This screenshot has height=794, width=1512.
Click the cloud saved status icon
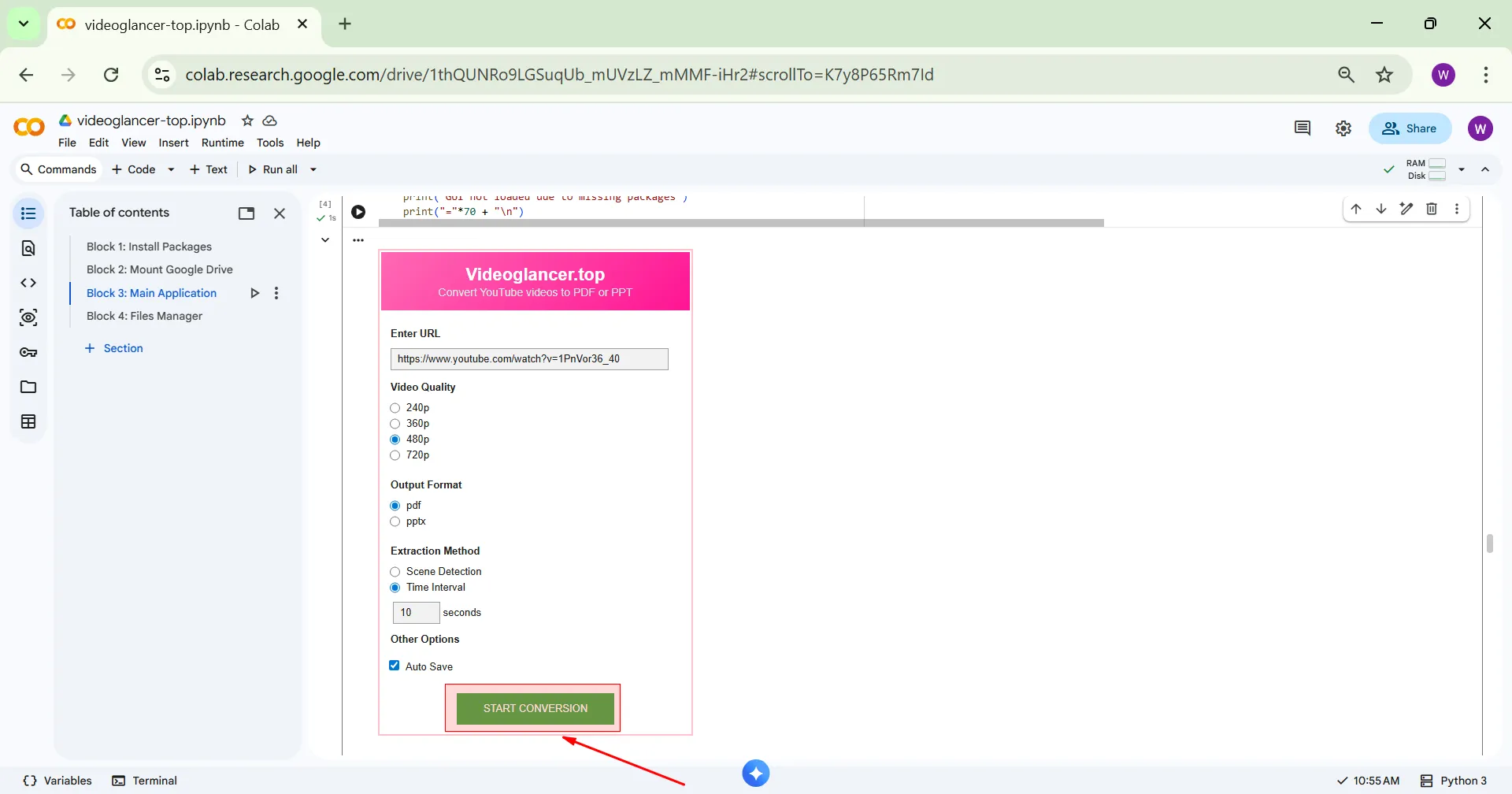coord(269,121)
